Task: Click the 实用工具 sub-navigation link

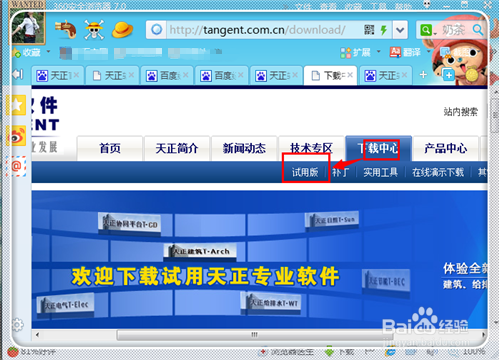Action: click(381, 172)
